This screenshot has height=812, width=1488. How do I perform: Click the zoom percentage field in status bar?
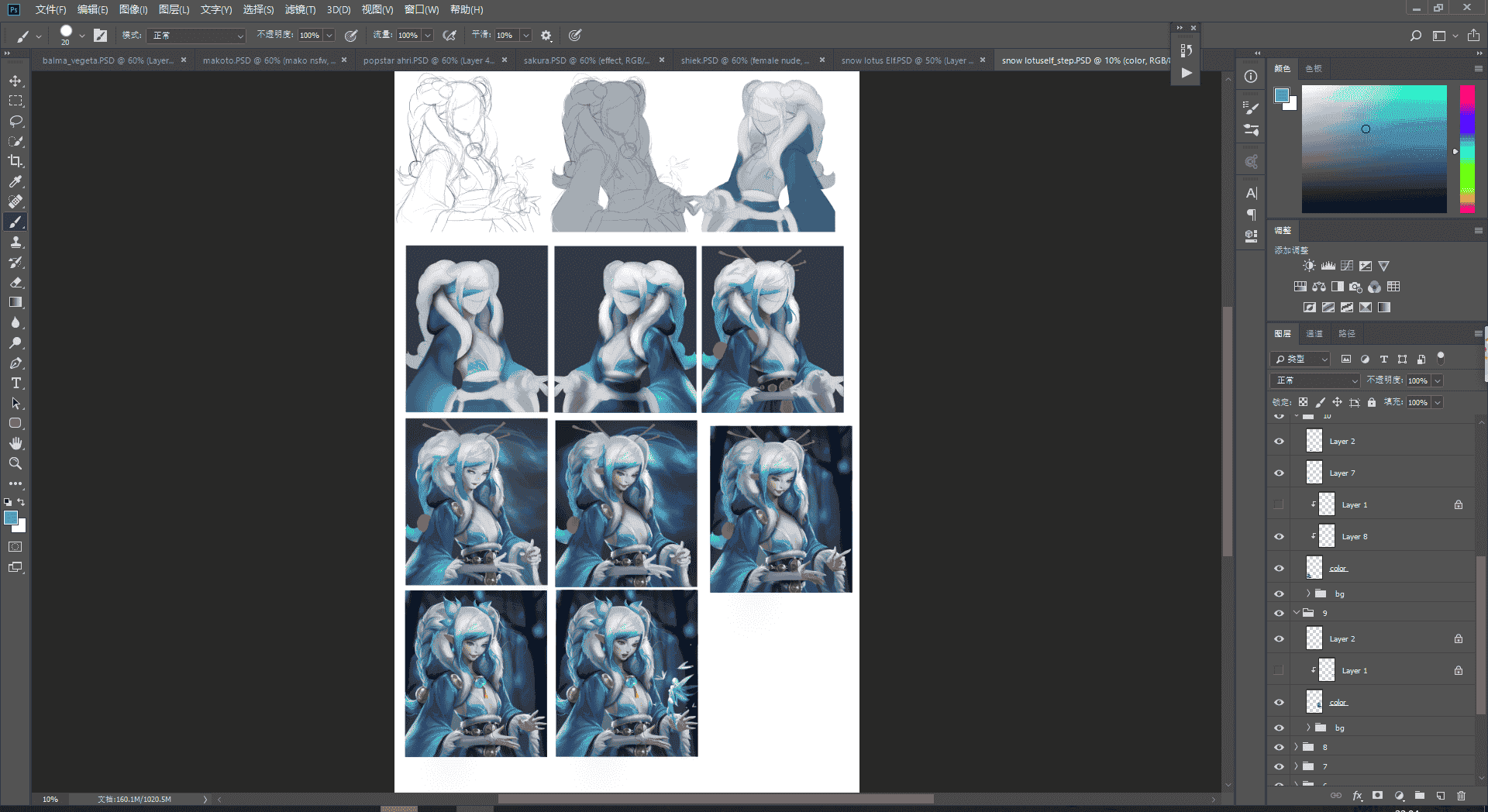point(50,799)
